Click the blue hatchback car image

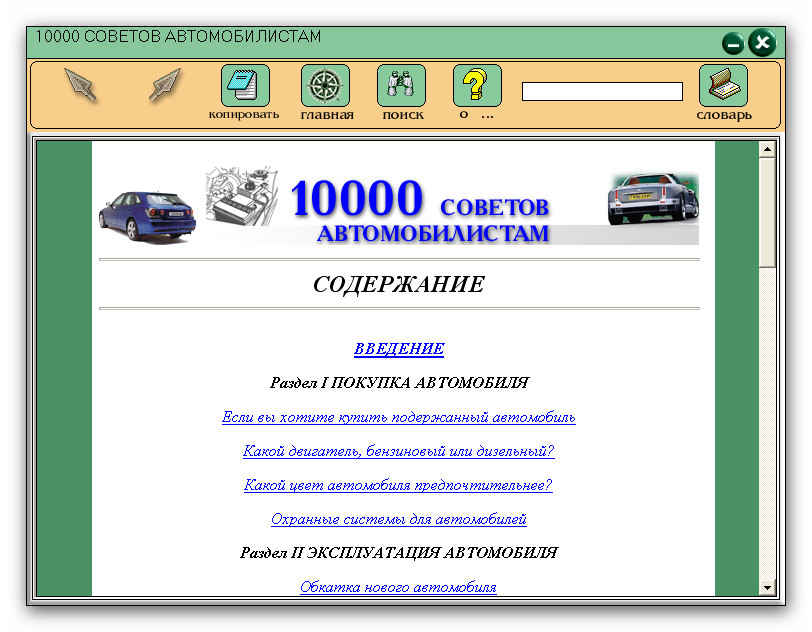148,216
